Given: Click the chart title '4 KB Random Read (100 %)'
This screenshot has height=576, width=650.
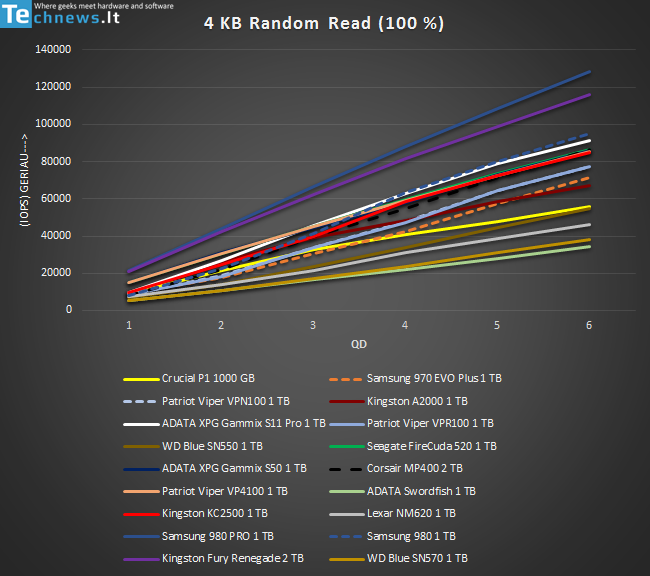Looking at the screenshot, I should pos(324,23).
